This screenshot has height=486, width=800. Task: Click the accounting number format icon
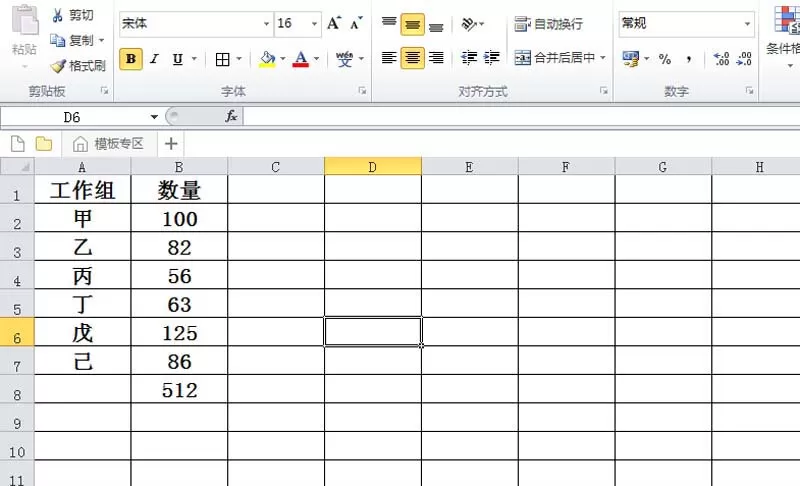pos(631,59)
